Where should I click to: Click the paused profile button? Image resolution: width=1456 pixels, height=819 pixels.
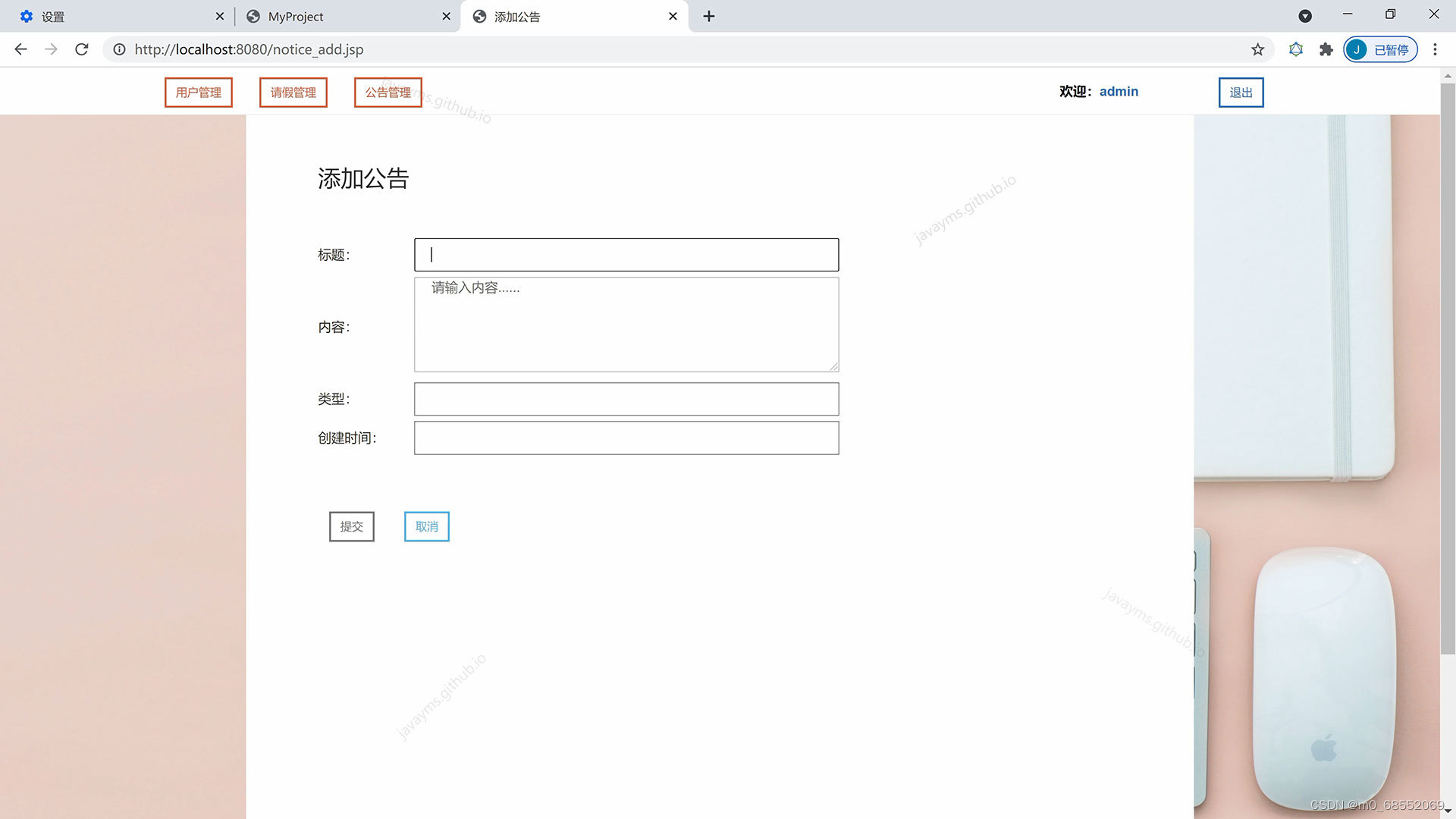coord(1380,49)
